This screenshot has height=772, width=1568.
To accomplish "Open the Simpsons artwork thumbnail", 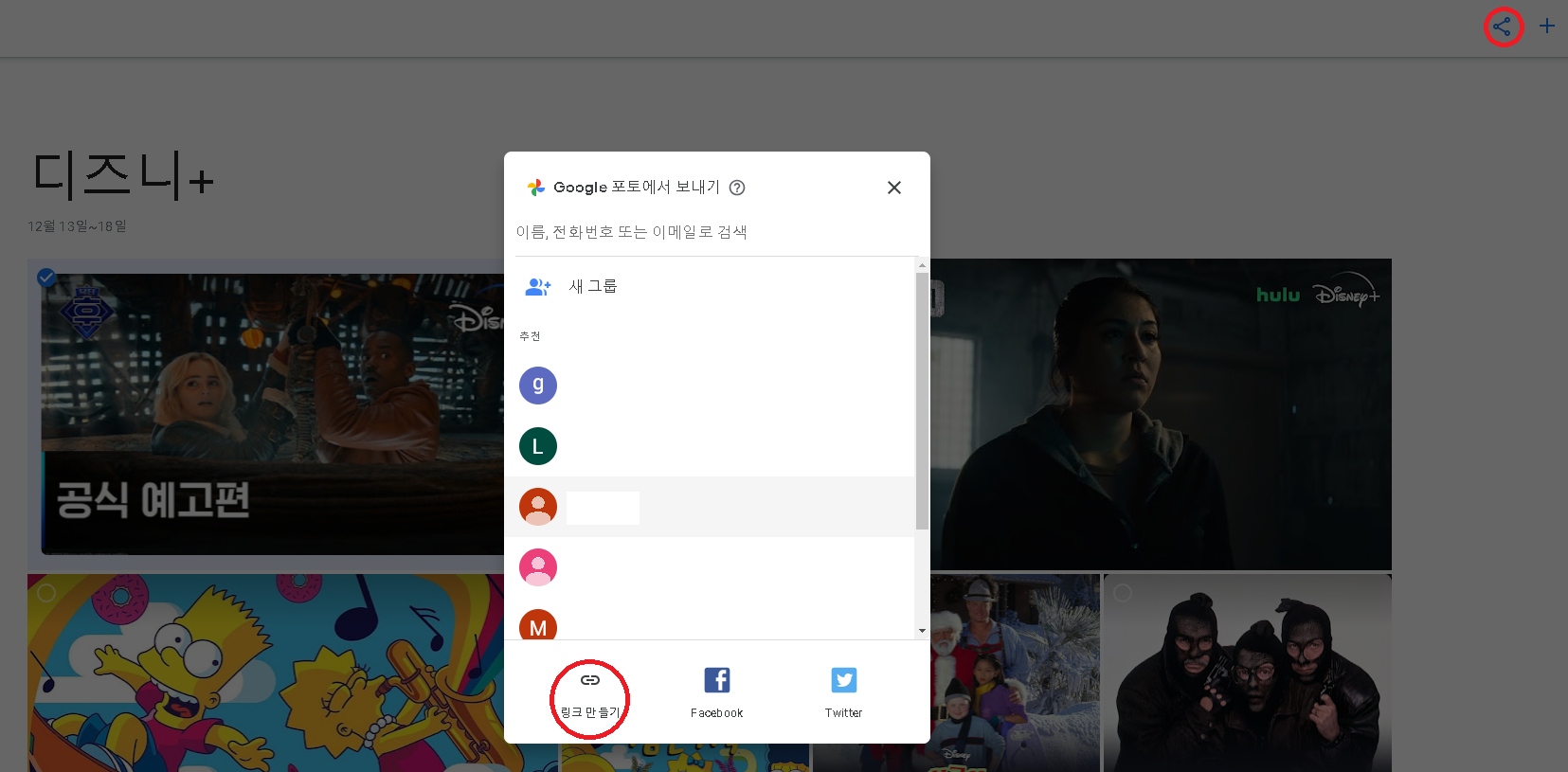I will tap(265, 673).
